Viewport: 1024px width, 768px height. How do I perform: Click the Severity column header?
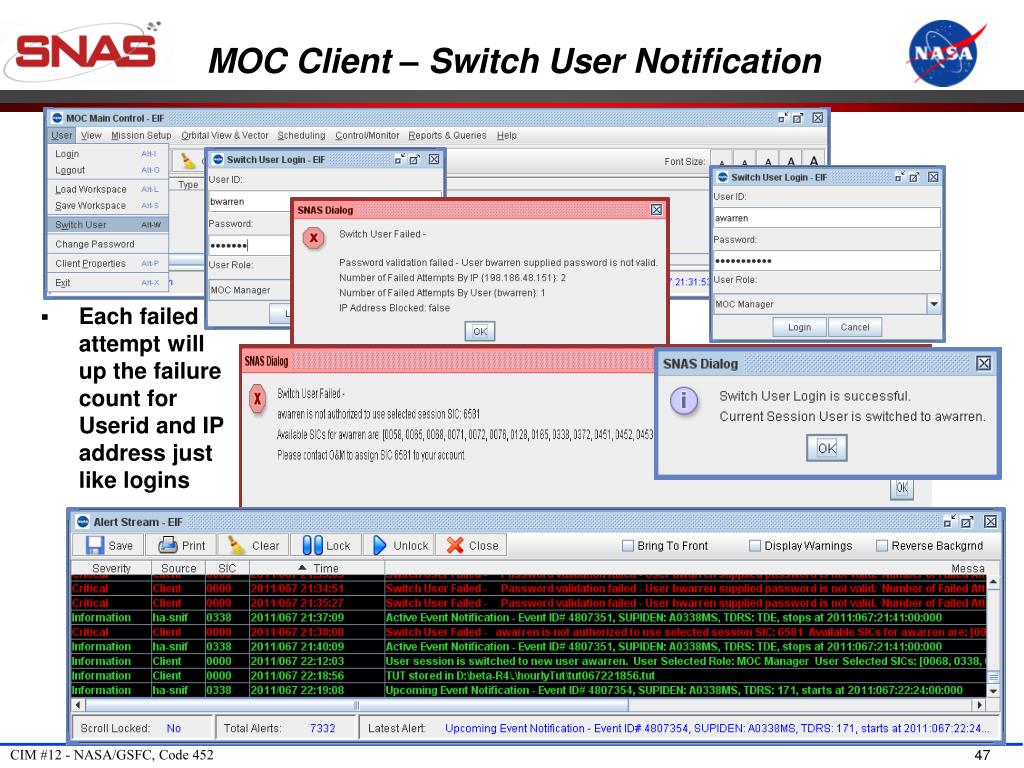click(x=111, y=568)
